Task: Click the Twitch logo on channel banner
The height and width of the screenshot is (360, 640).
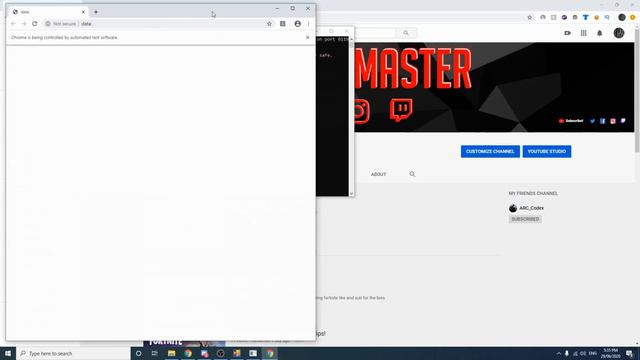Action: coord(401,110)
